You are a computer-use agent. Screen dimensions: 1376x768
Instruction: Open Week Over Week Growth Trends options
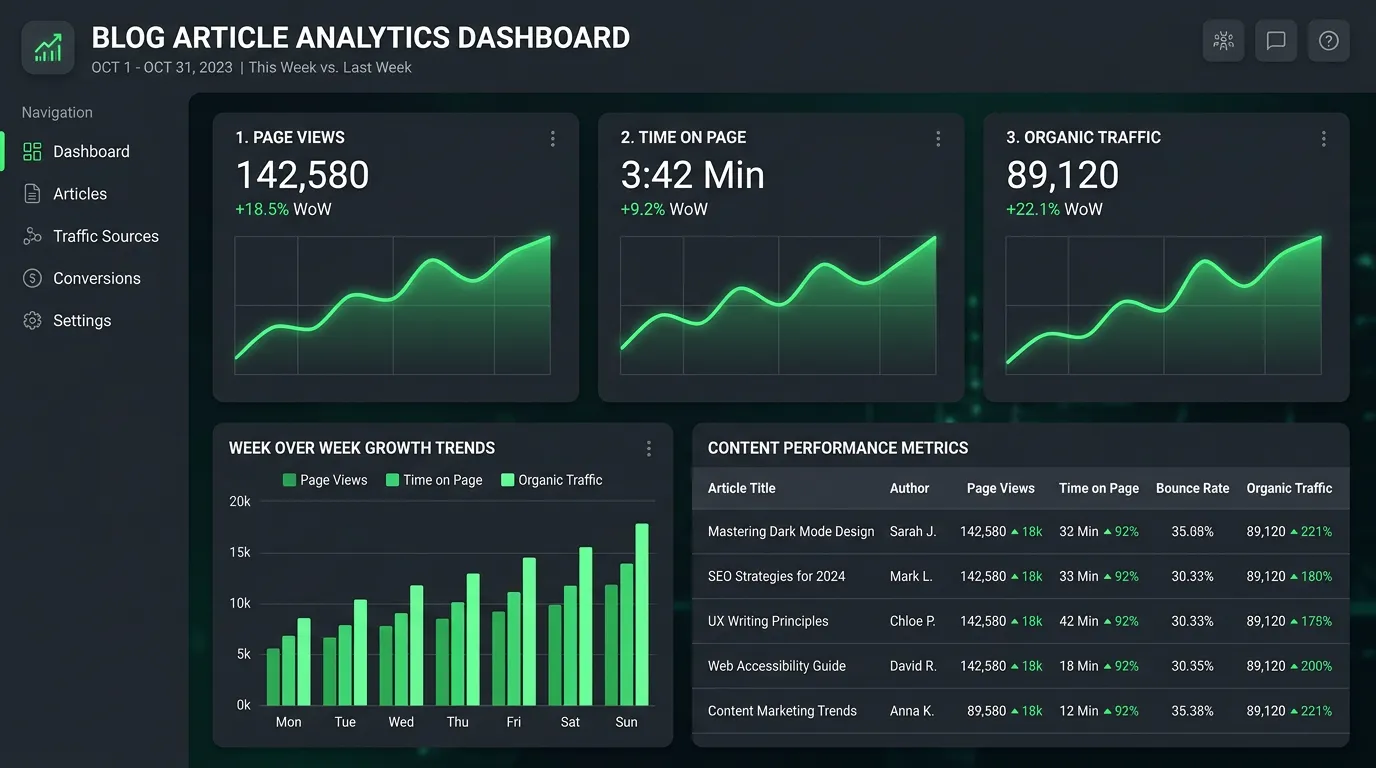click(649, 449)
